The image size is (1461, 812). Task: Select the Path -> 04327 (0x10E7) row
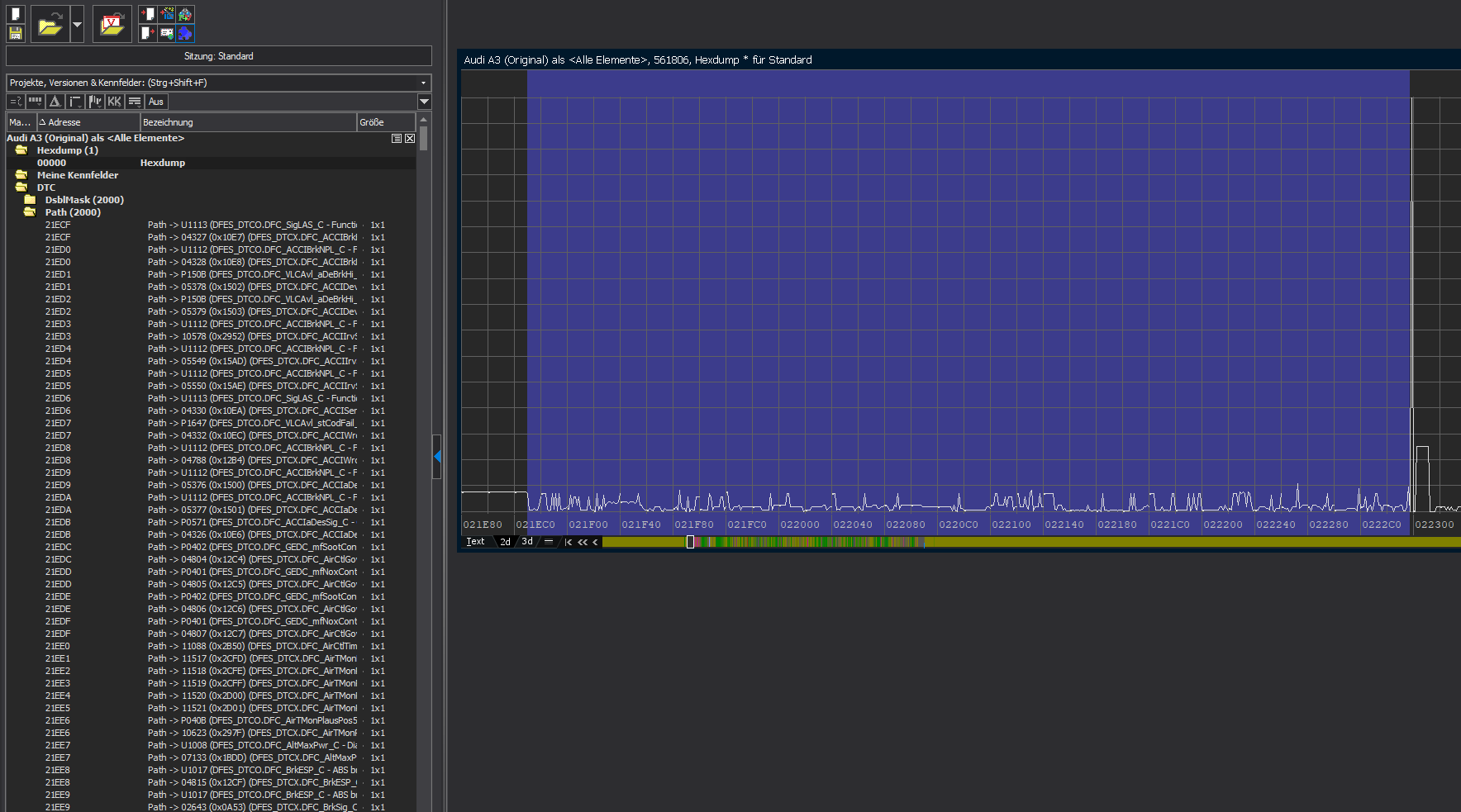coord(211,237)
